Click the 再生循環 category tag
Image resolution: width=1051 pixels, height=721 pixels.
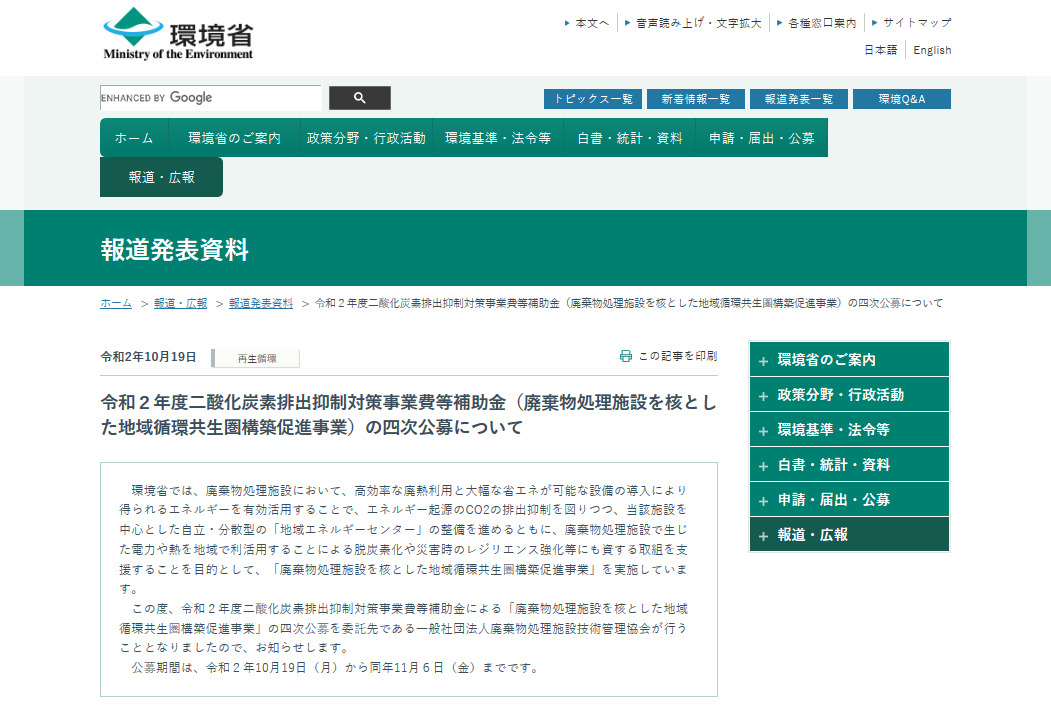[257, 358]
